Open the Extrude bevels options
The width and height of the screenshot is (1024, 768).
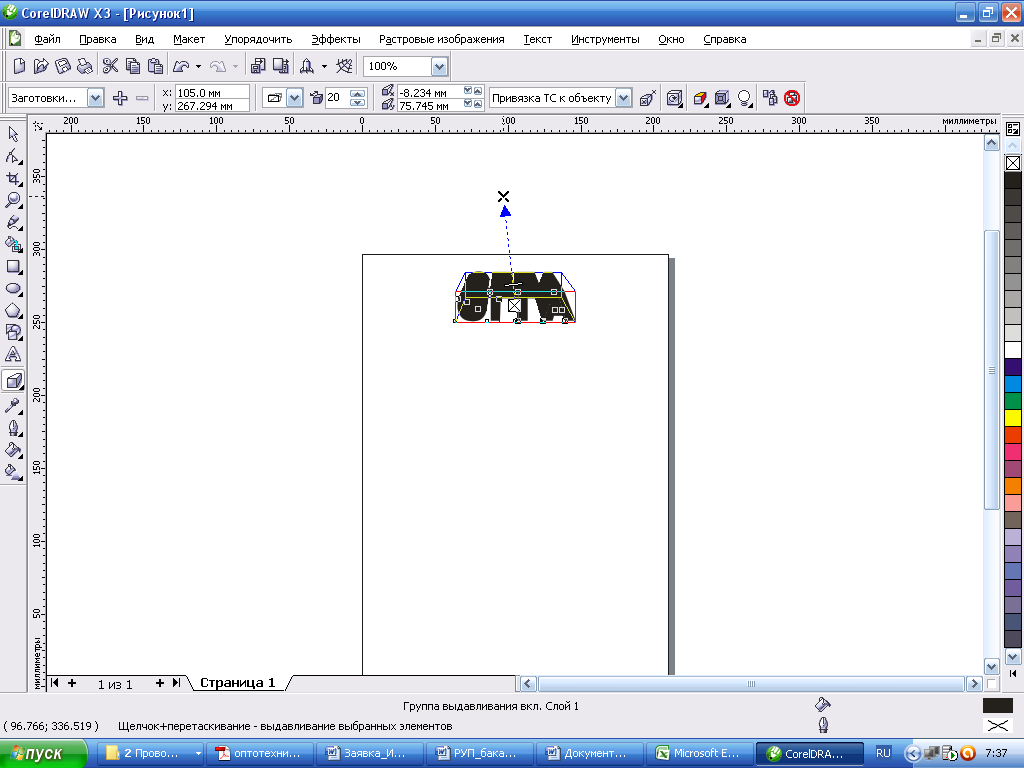click(x=722, y=98)
